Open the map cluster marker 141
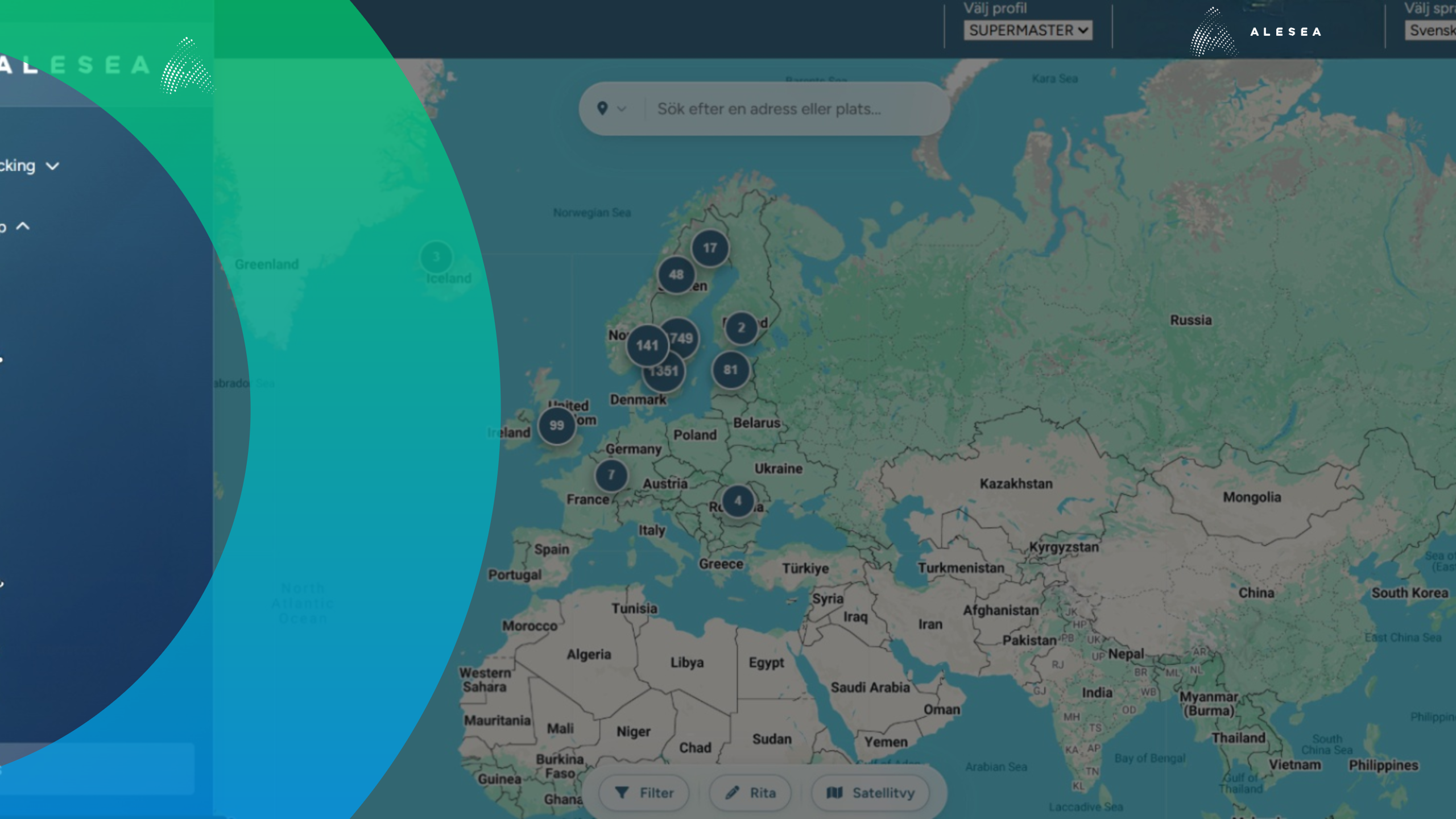The width and height of the screenshot is (1456, 819). (647, 345)
